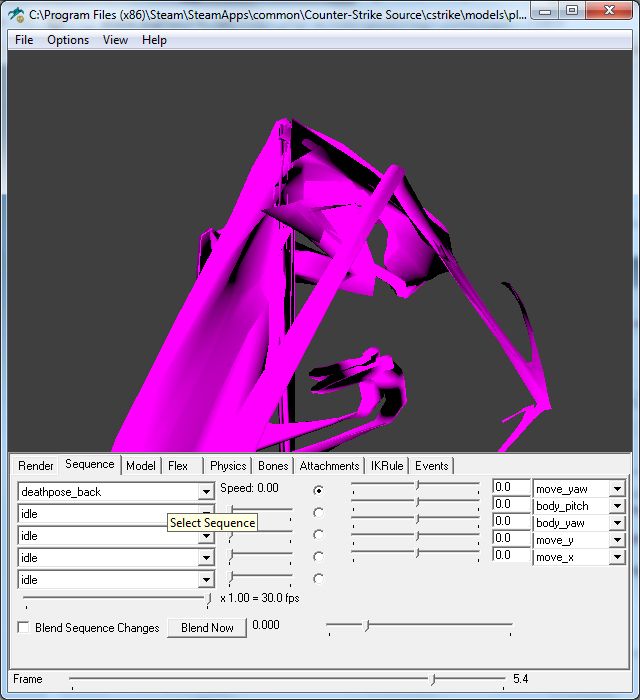The height and width of the screenshot is (700, 640).
Task: Select the fifth layer radio button
Action: 318,579
